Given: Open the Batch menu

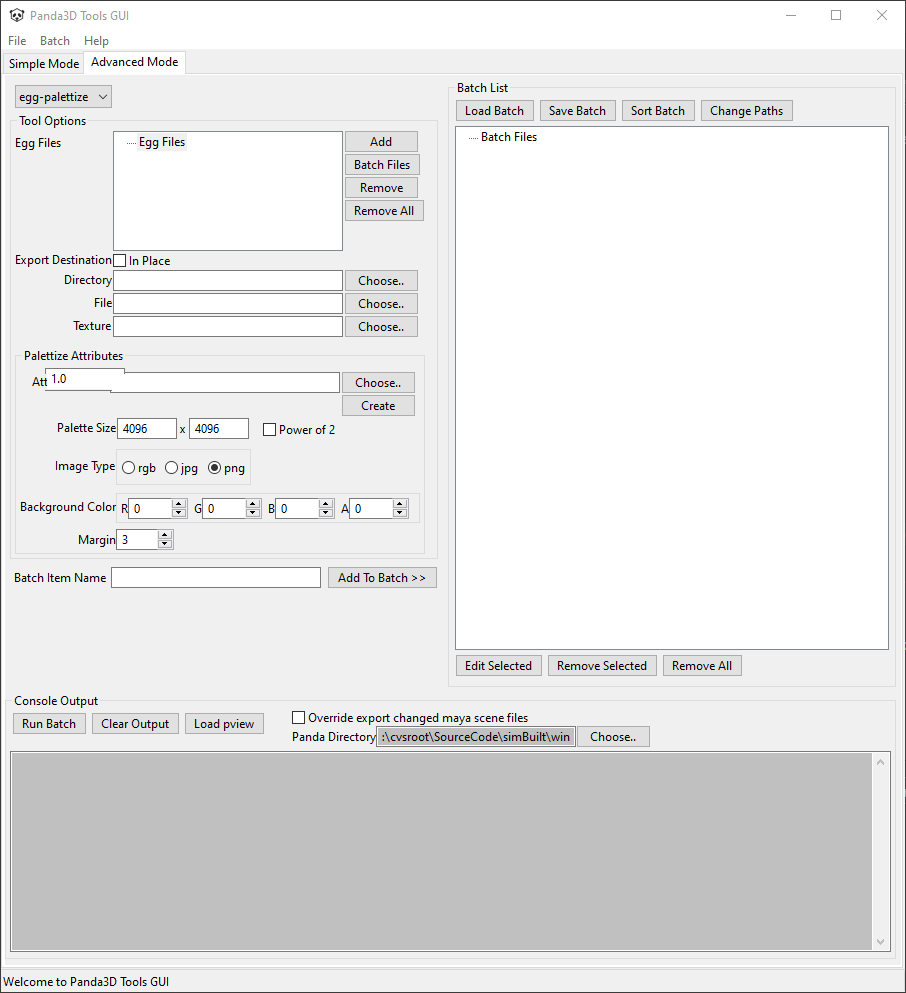Looking at the screenshot, I should (54, 41).
